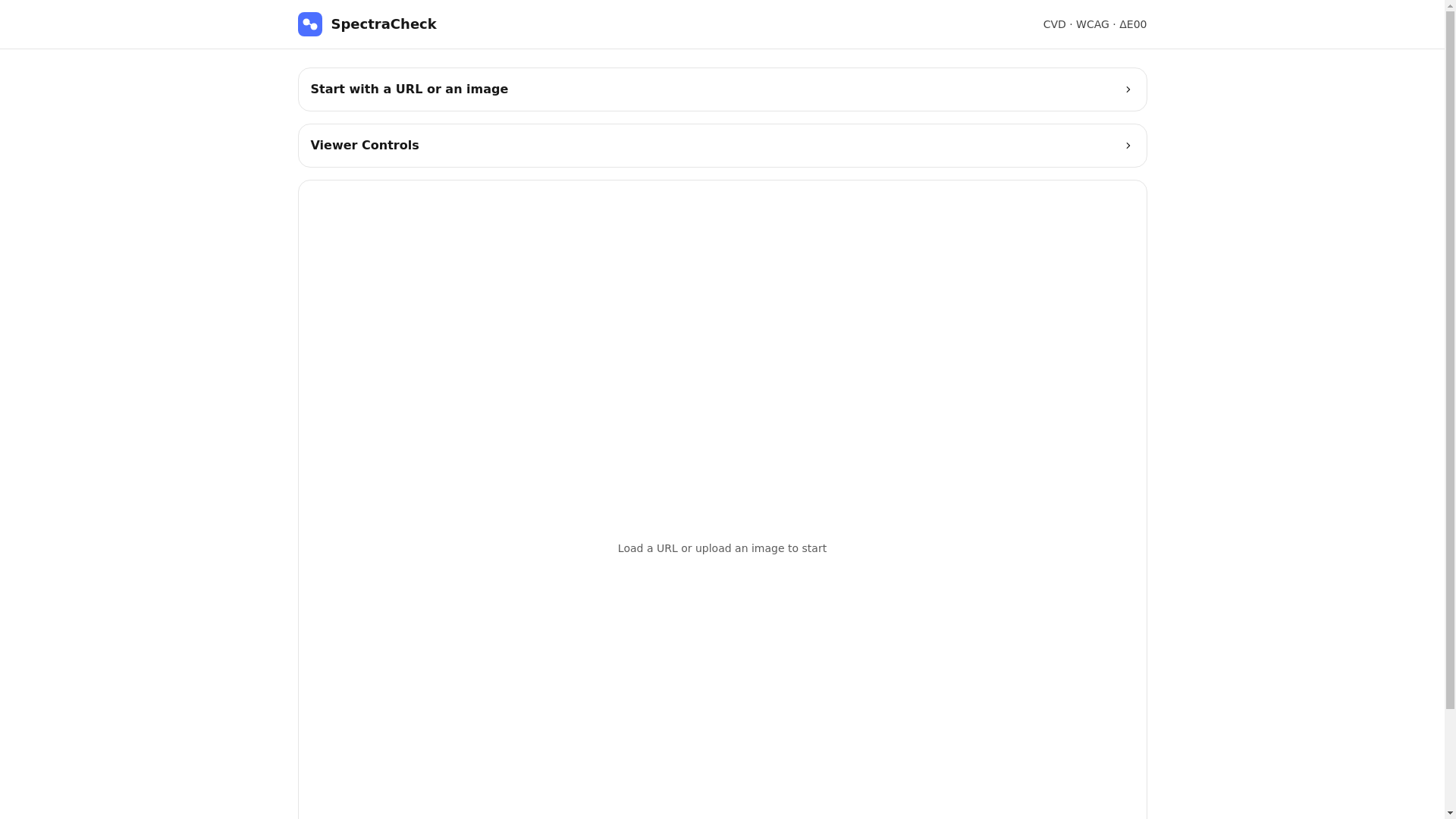Open the SpectraCheck title link
This screenshot has width=1456, height=819.
[x=384, y=24]
